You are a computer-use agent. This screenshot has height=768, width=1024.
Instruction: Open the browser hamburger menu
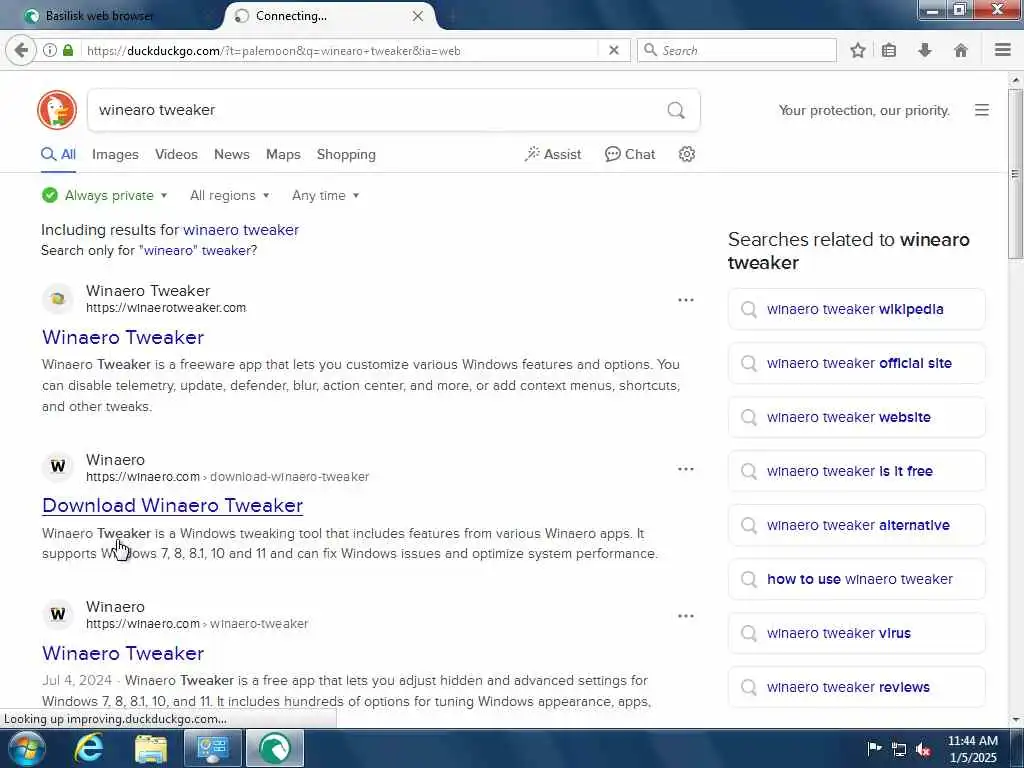click(1003, 50)
